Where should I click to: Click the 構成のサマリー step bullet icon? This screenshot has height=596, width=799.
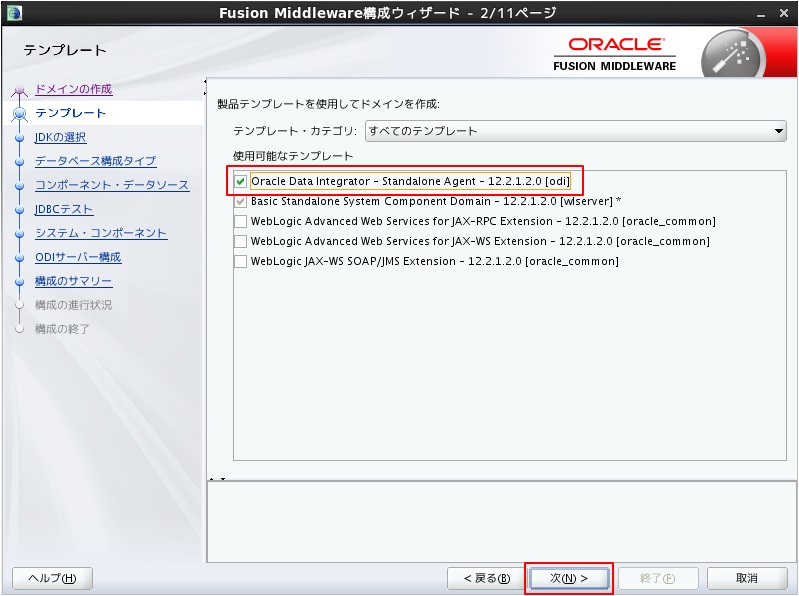click(19, 282)
